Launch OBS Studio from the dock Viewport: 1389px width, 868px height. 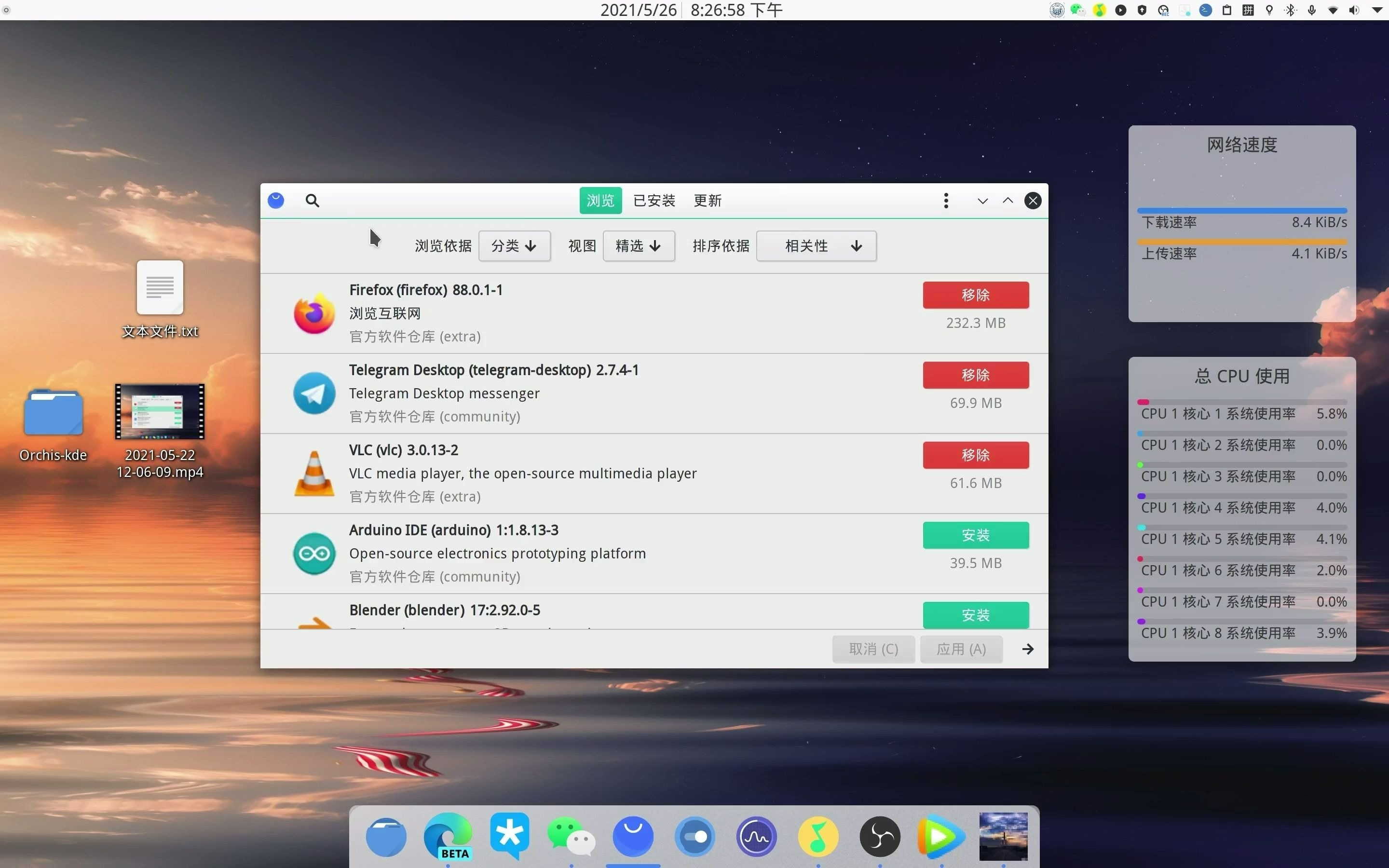pyautogui.click(x=880, y=837)
